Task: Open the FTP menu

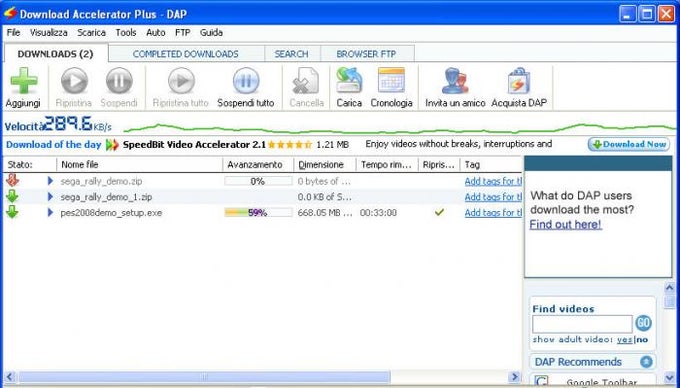Action: [183, 33]
